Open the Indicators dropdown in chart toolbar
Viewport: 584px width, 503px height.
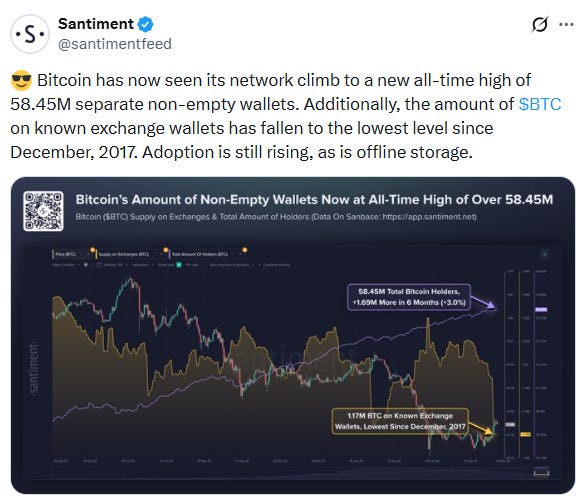click(x=143, y=265)
